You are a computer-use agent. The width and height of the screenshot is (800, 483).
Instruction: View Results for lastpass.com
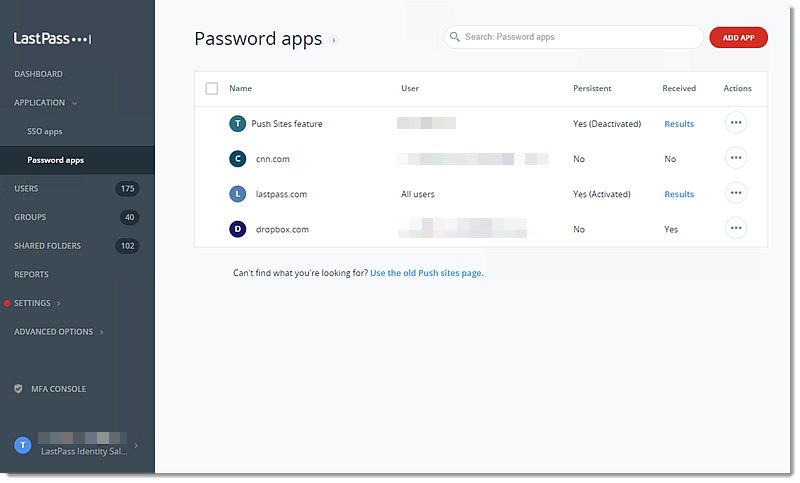679,194
